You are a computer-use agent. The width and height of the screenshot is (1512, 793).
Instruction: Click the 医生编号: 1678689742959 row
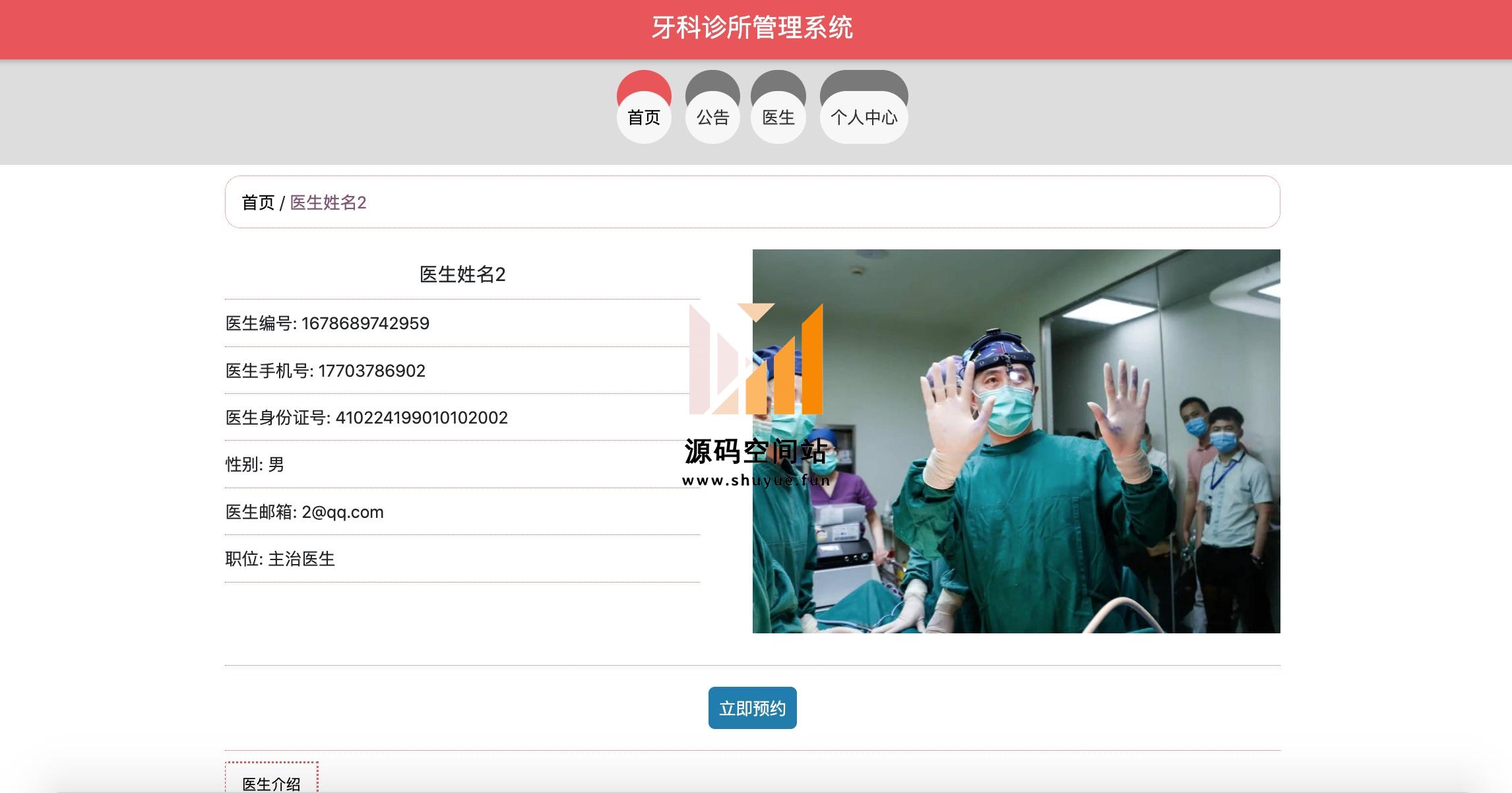click(462, 323)
